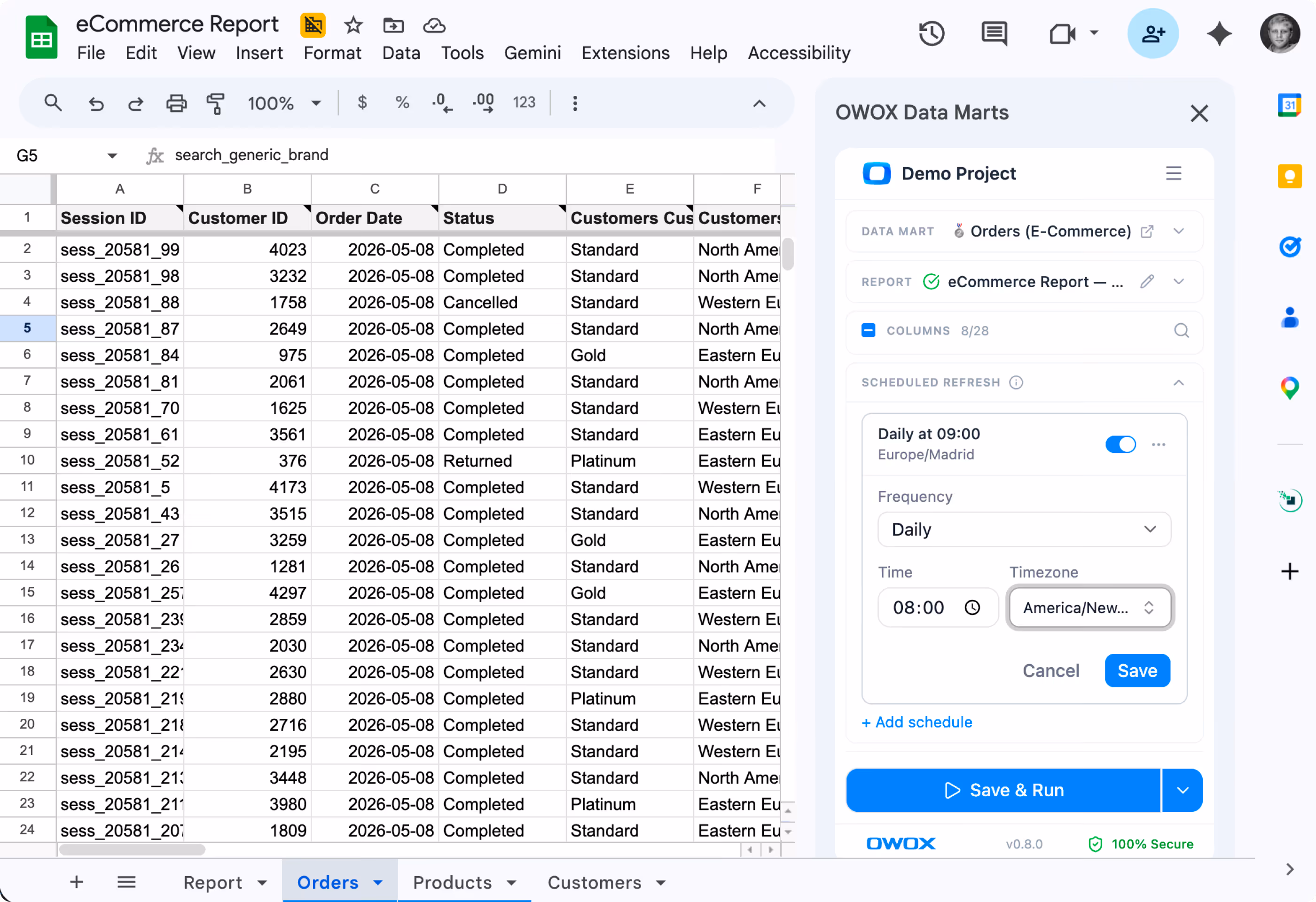
Task: Switch to the Products sheet tab
Action: [x=464, y=882]
